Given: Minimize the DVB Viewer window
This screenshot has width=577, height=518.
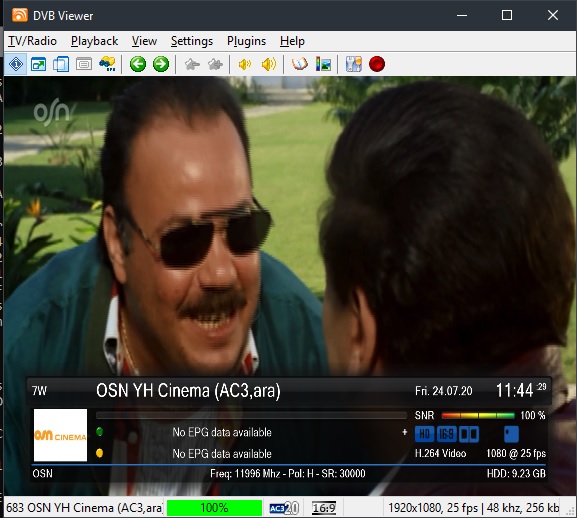Looking at the screenshot, I should click(462, 15).
